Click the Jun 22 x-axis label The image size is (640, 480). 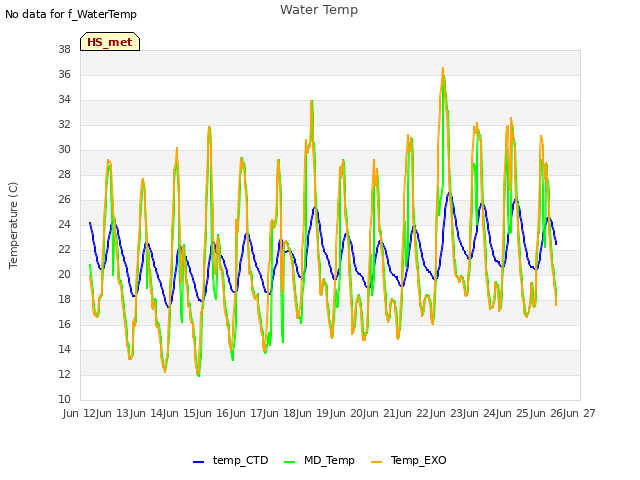[414, 413]
